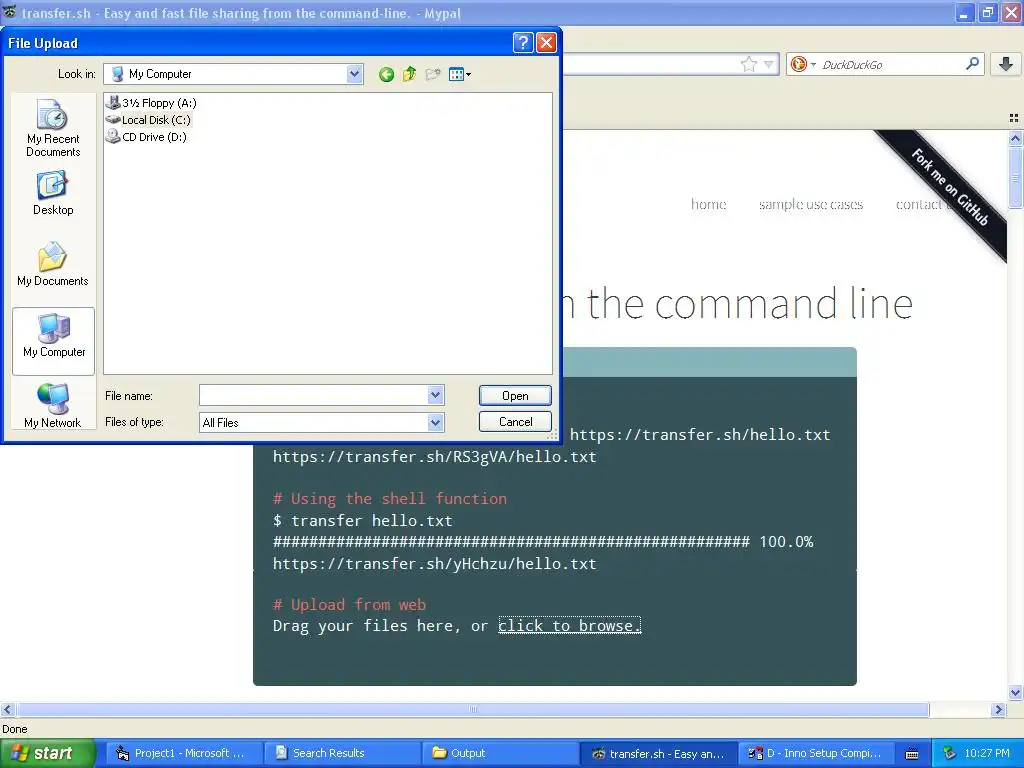Click '# Upload from web' comment
This screenshot has width=1024, height=768.
349,605
